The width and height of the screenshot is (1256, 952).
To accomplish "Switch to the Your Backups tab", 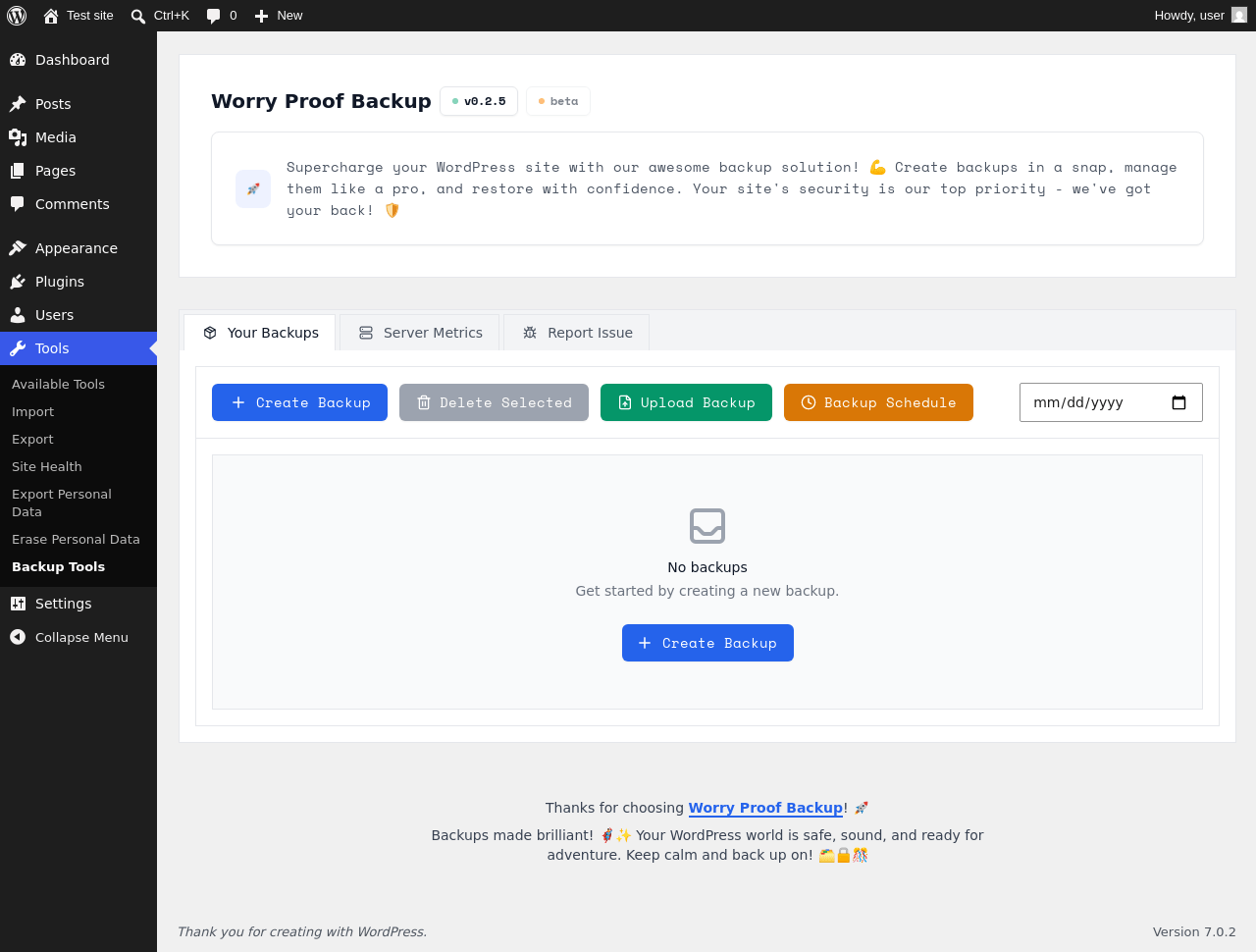I will click(x=260, y=333).
